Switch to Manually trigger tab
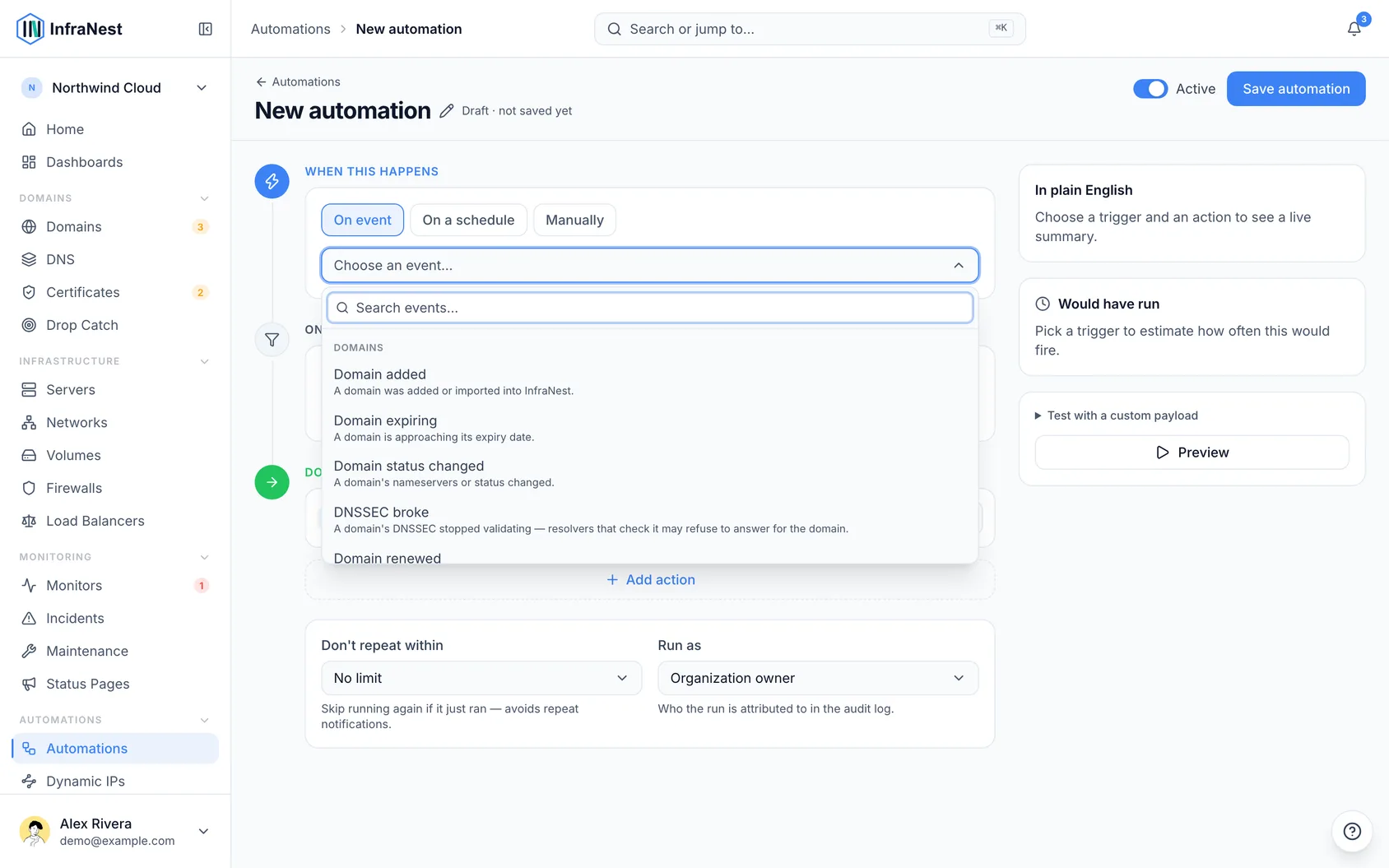The width and height of the screenshot is (1389, 868). (574, 220)
